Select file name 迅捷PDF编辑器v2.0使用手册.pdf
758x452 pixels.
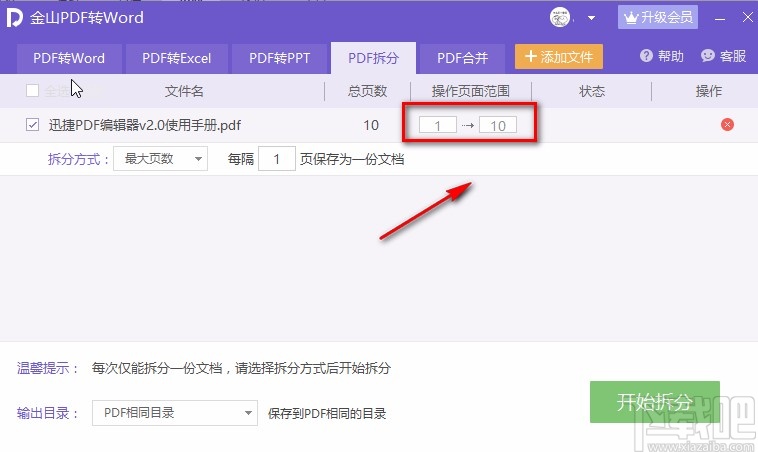tap(145, 125)
